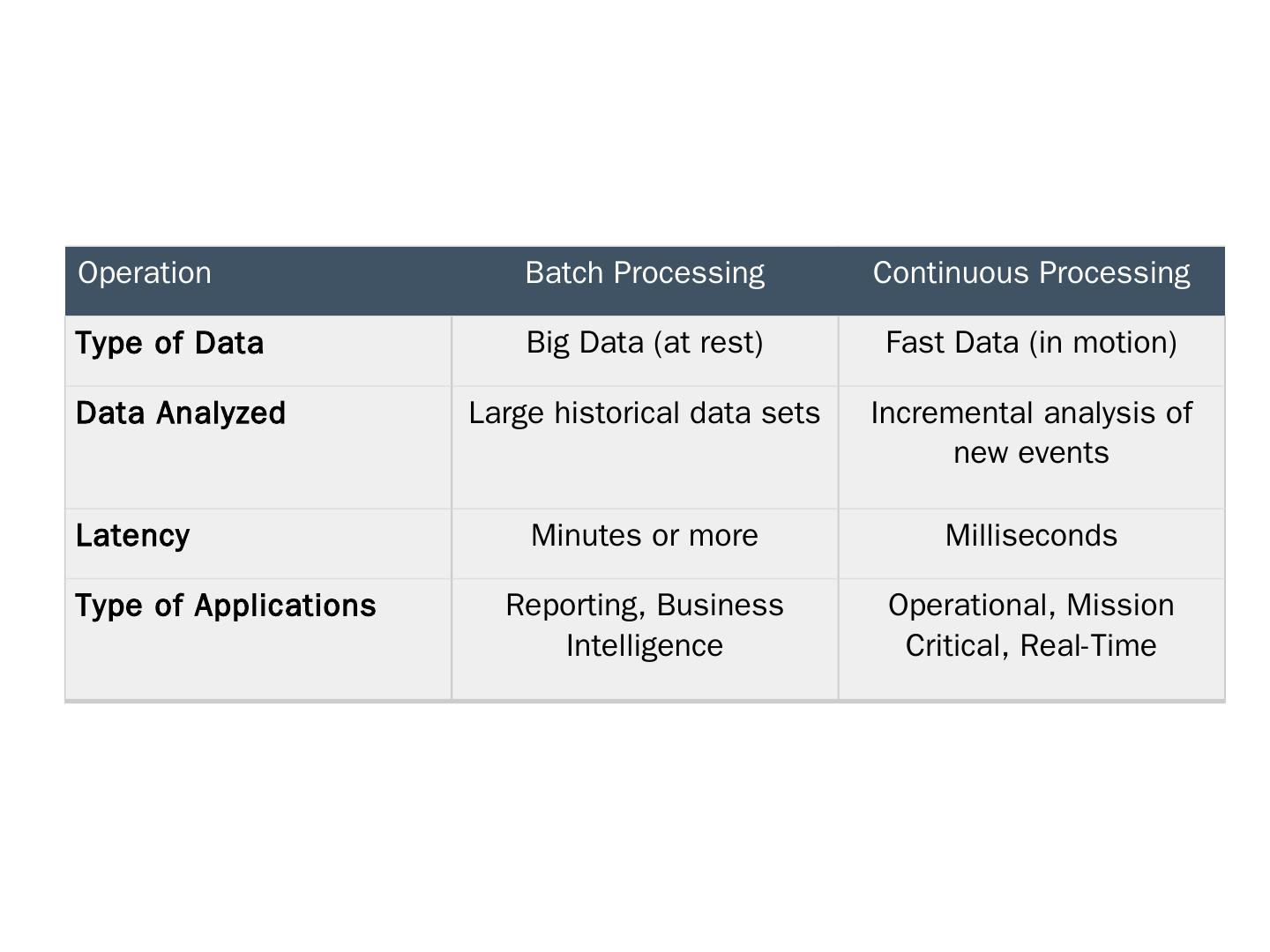Select the "Batch Processing" column header
The width and height of the screenshot is (1270, 952).
click(x=645, y=273)
